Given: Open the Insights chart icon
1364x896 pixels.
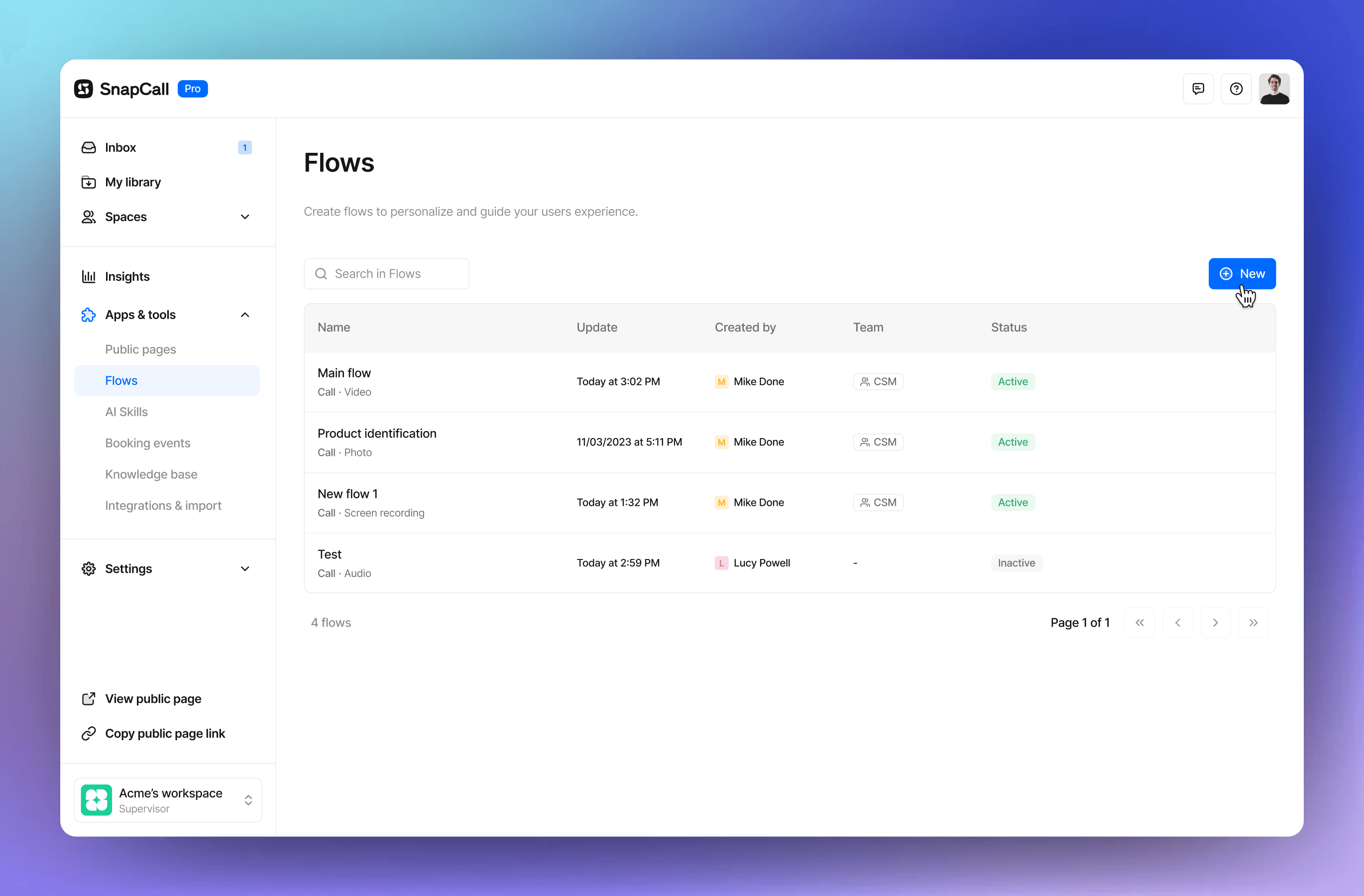Looking at the screenshot, I should click(x=88, y=277).
